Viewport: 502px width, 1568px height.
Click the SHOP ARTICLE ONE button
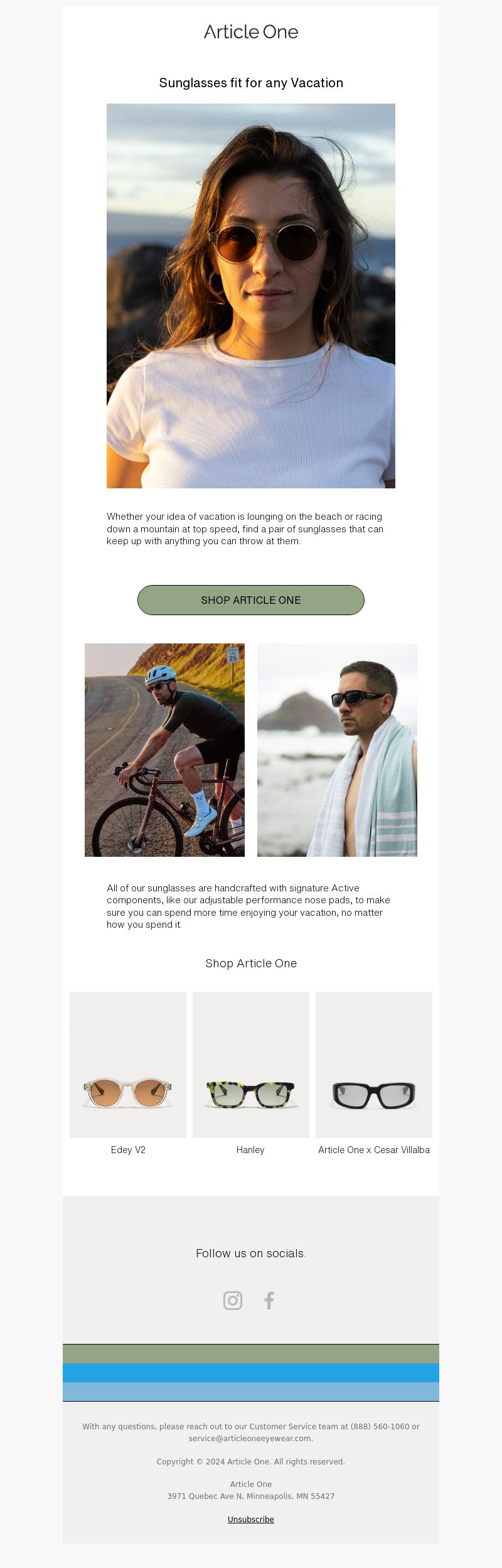[x=251, y=600]
